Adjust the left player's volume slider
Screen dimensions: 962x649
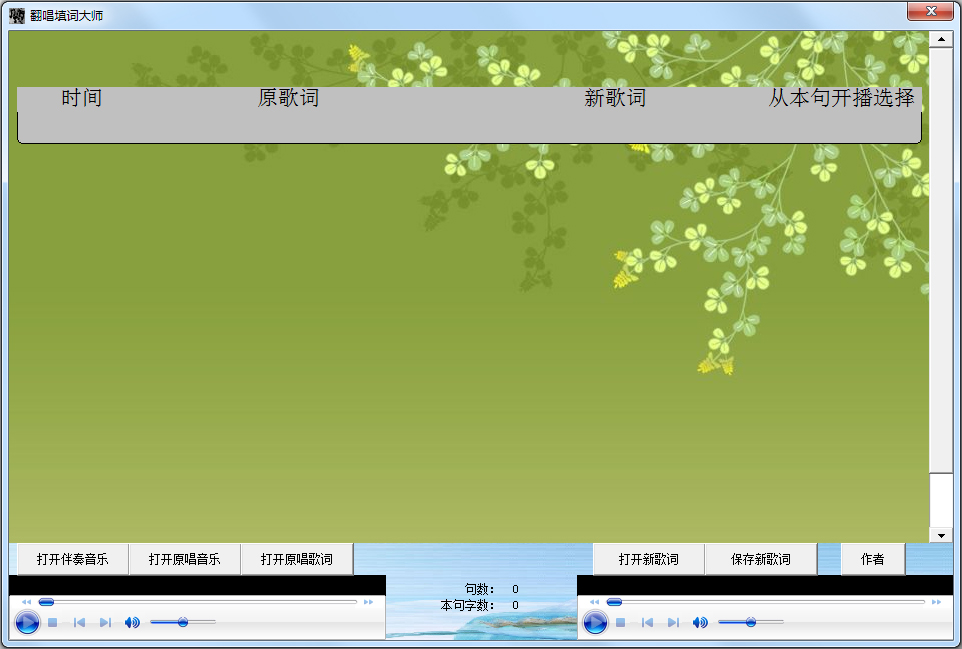tap(183, 621)
